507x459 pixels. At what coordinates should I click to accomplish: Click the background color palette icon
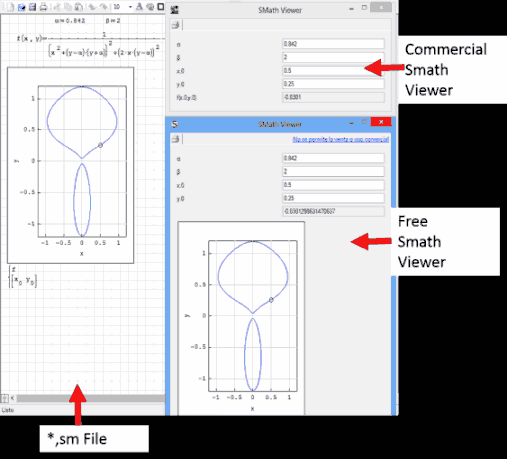click(150, 7)
